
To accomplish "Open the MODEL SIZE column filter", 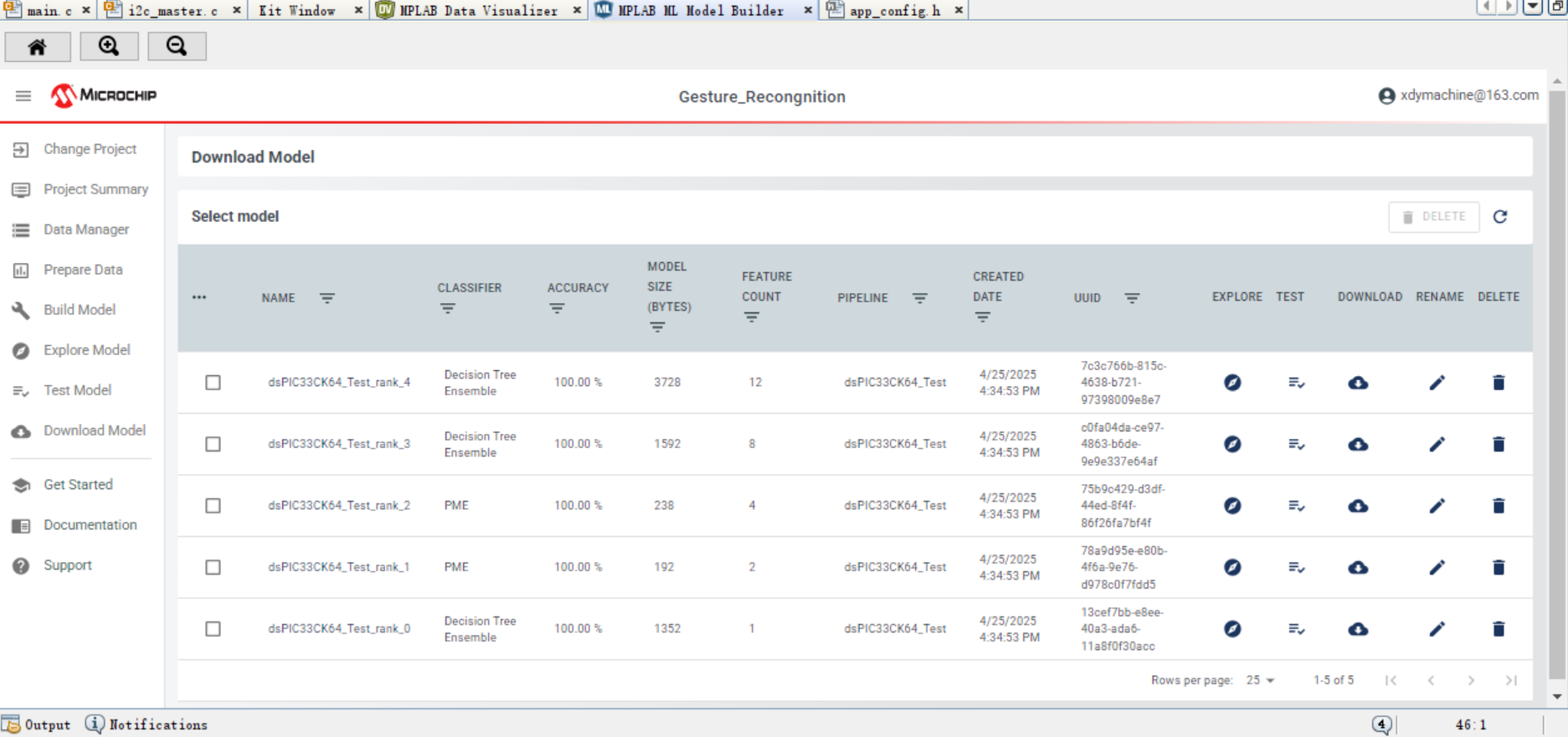I will (x=658, y=327).
